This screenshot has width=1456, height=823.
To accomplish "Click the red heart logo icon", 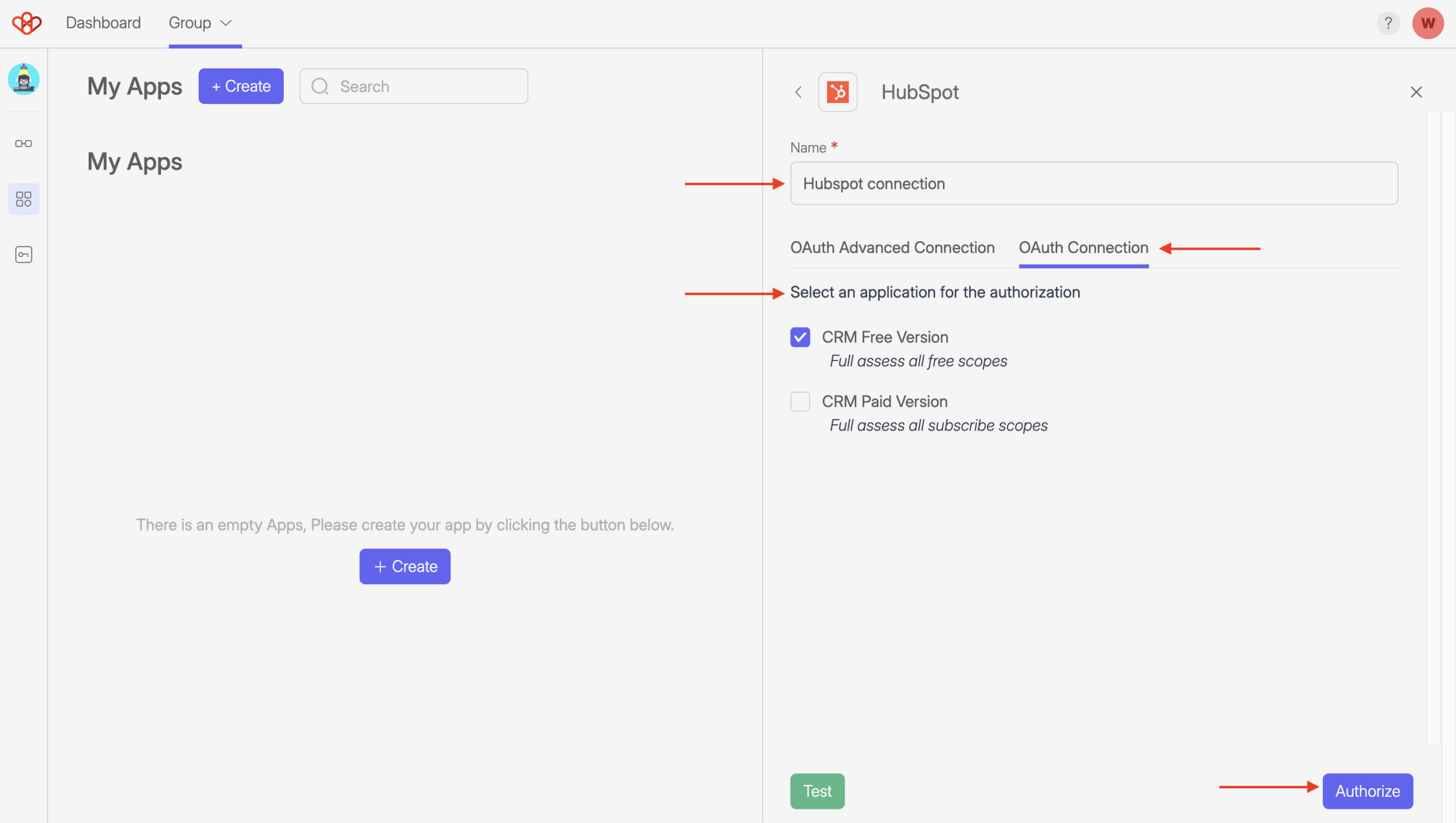I will click(x=27, y=23).
